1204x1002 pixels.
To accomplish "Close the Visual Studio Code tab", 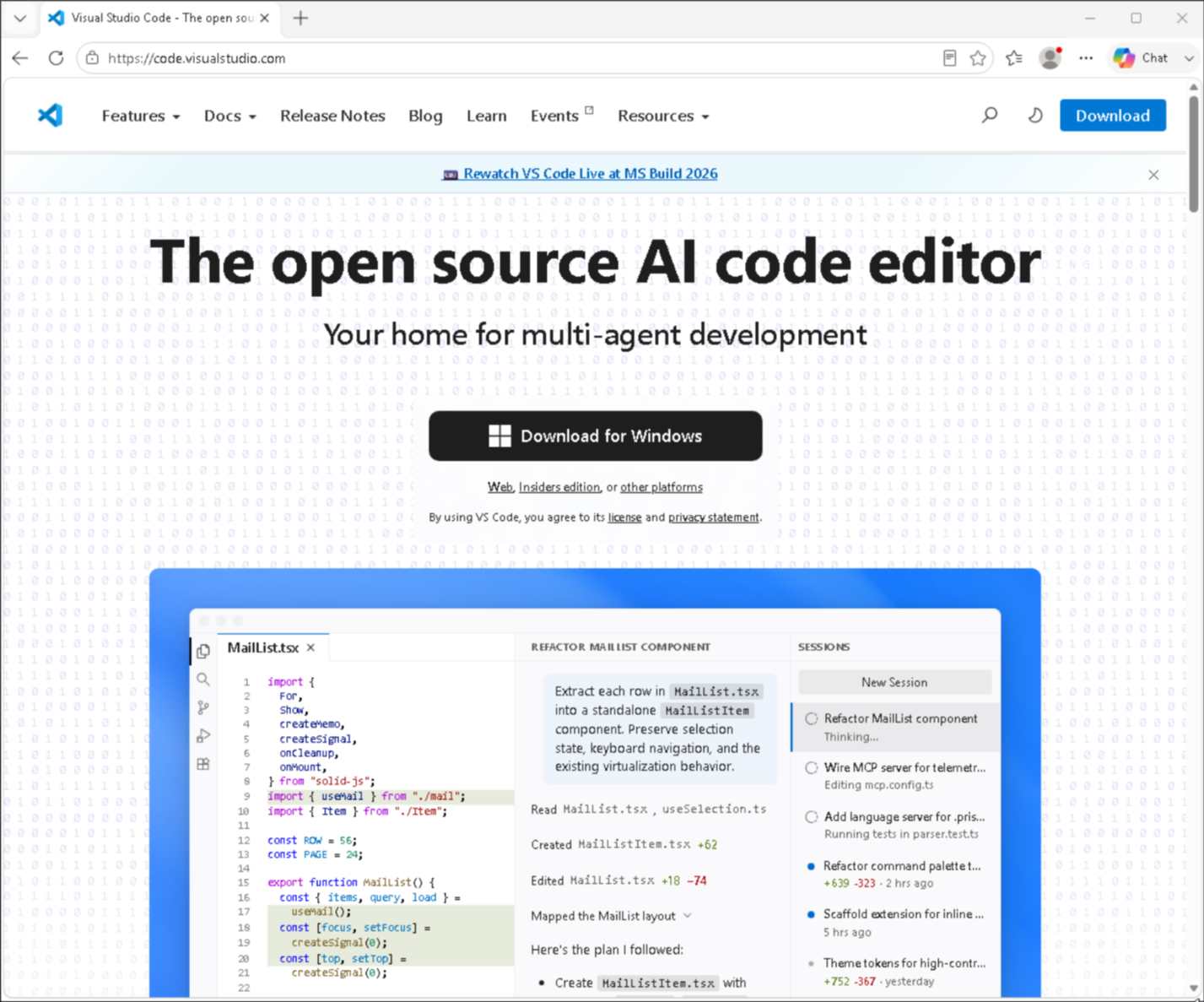I will click(265, 18).
